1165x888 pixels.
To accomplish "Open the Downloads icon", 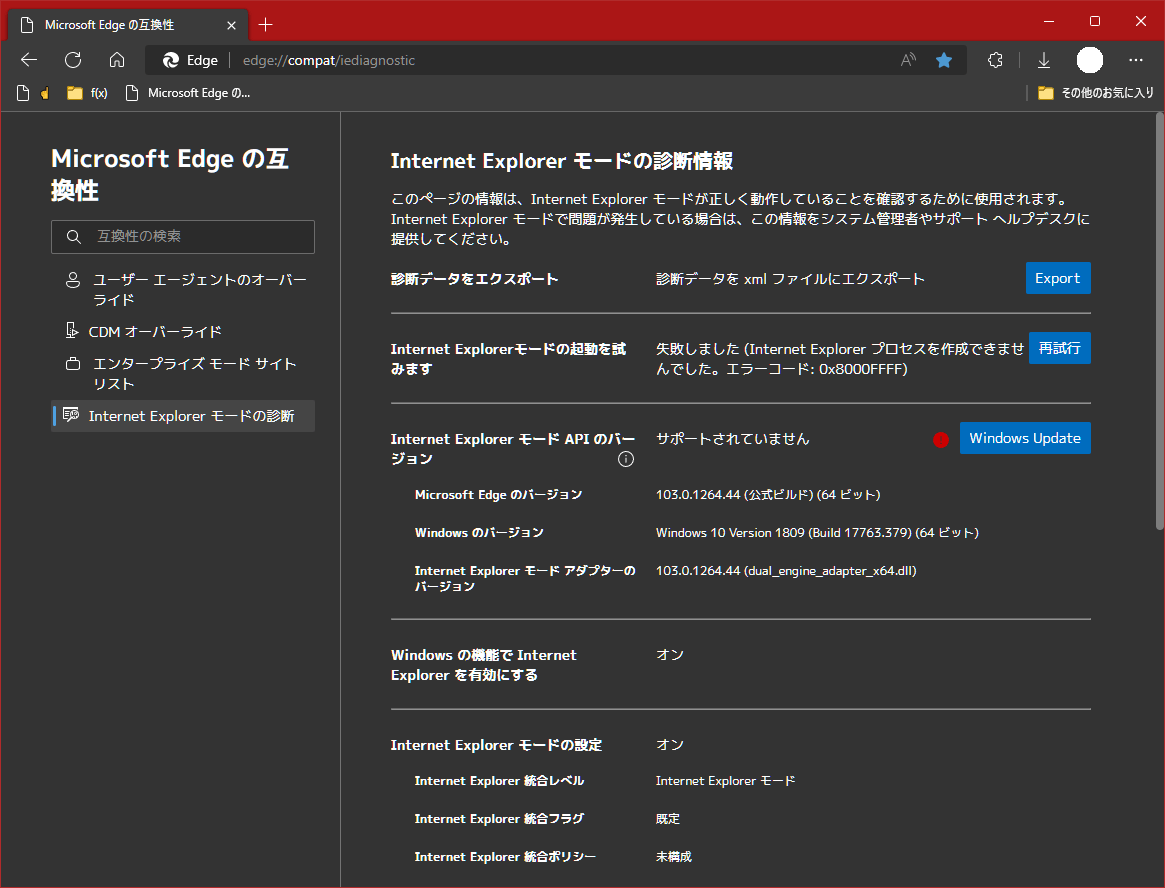I will click(1044, 60).
